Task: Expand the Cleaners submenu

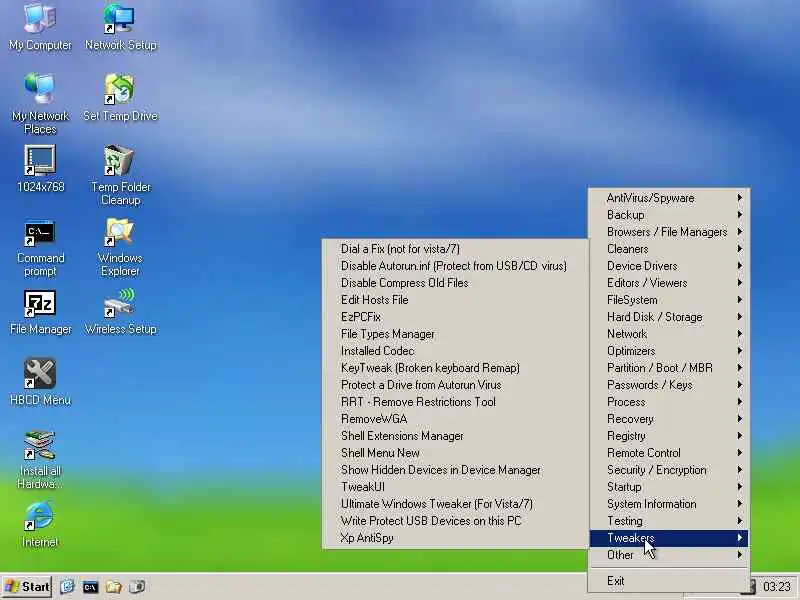Action: coord(669,249)
